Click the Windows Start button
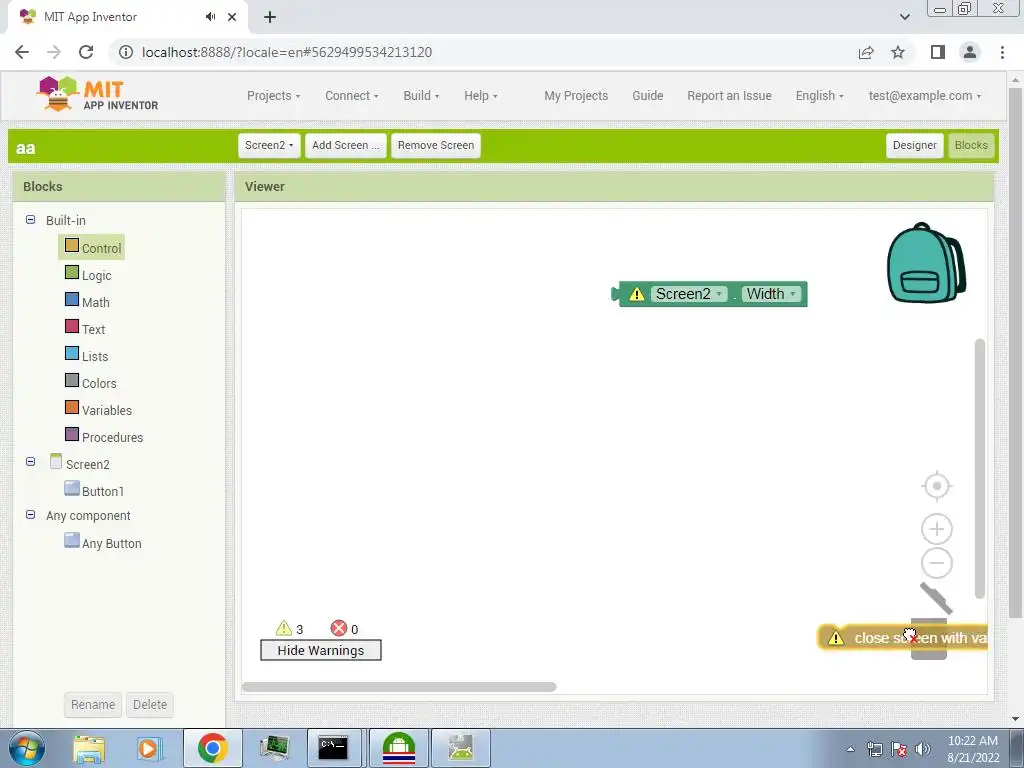1024x768 pixels. [26, 748]
